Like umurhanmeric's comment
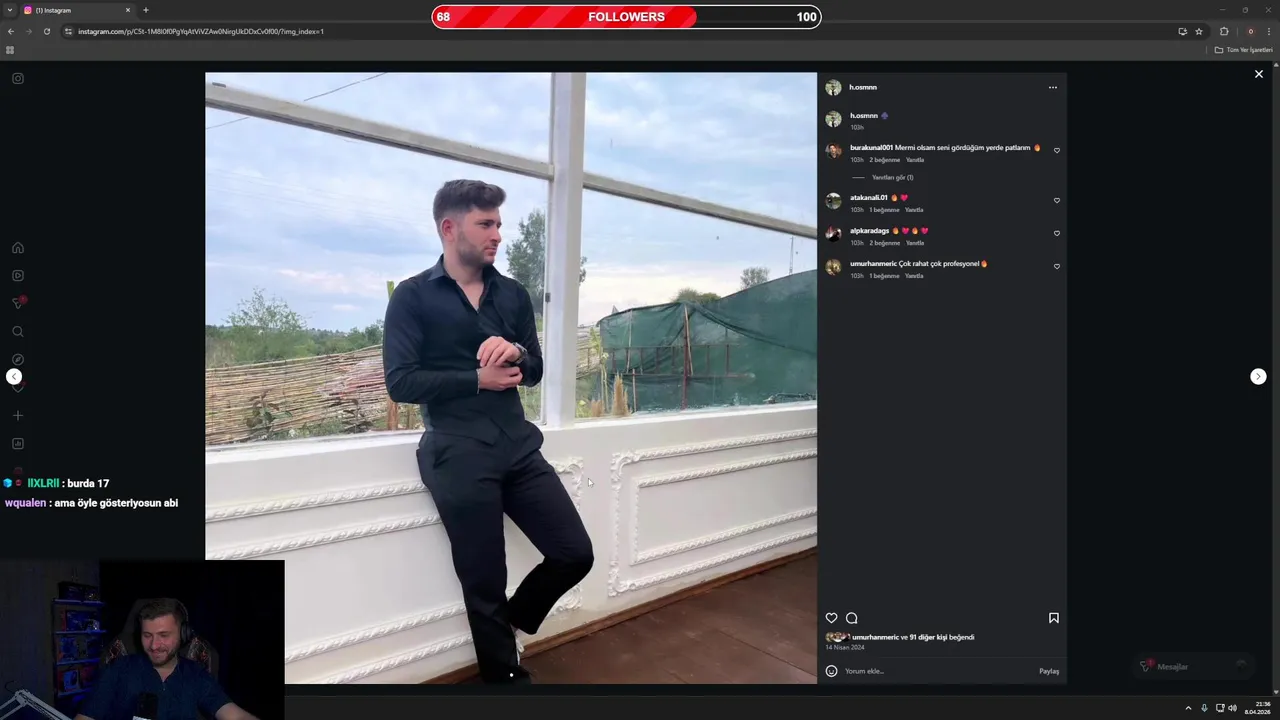Image resolution: width=1280 pixels, height=720 pixels. (x=1056, y=266)
